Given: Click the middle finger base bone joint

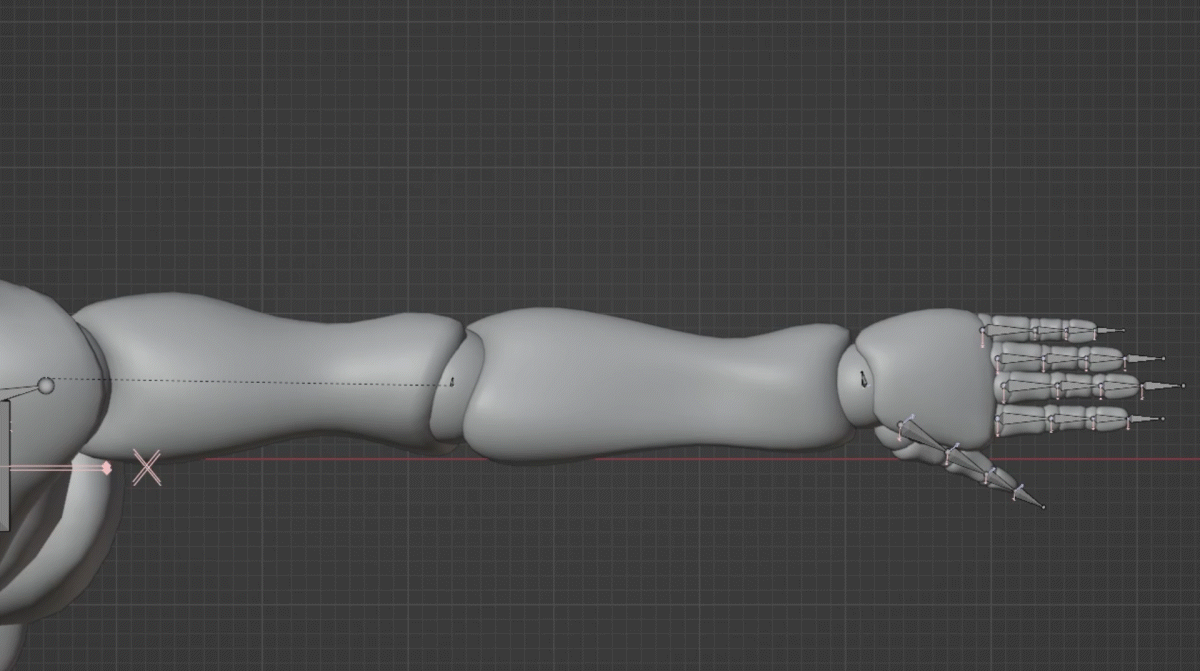Looking at the screenshot, I should 1003,386.
